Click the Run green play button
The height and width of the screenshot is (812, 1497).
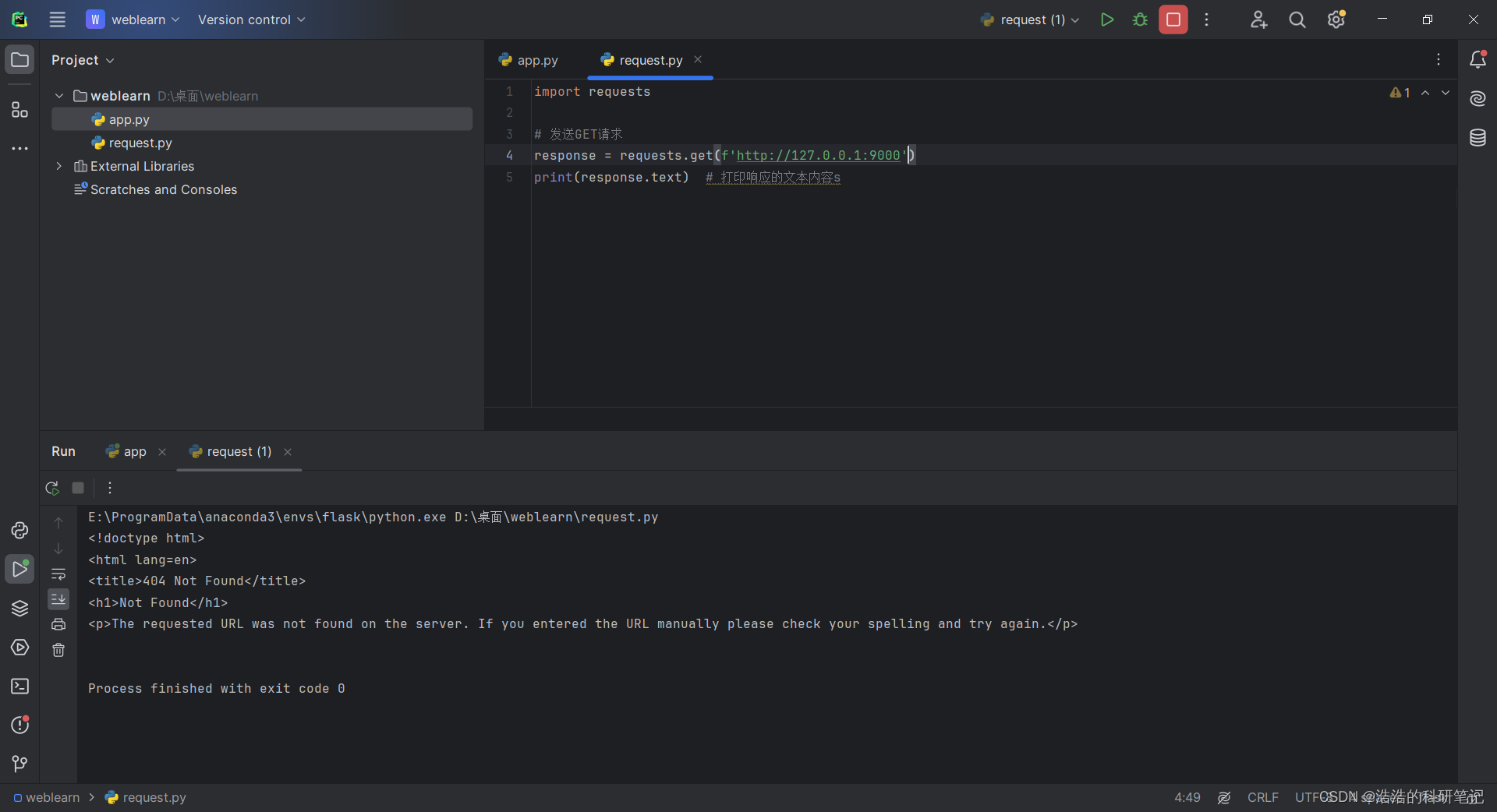(1106, 19)
